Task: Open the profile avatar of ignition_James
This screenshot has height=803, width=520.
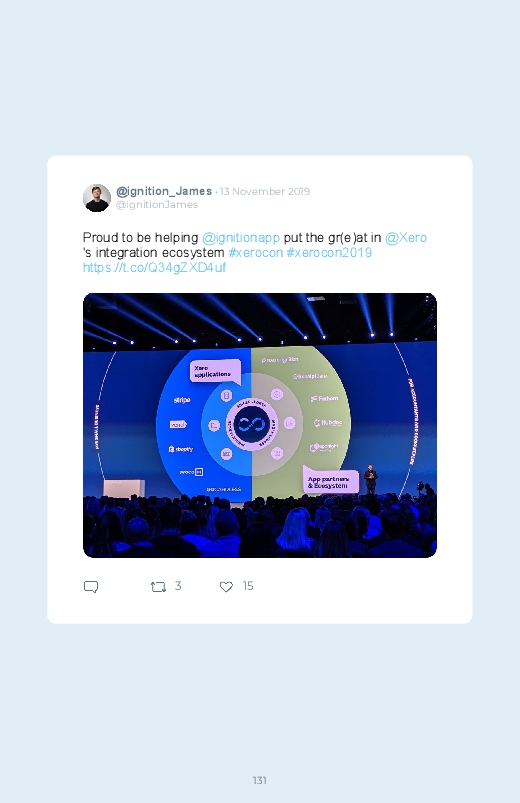Action: click(97, 198)
